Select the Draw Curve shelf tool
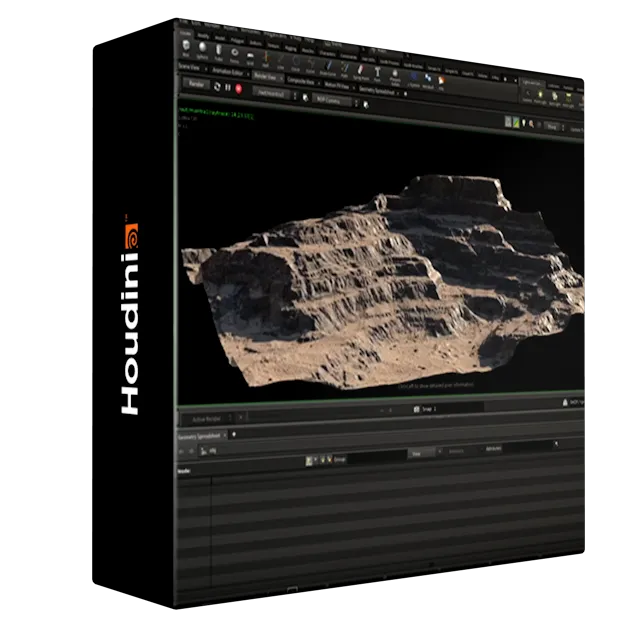This screenshot has width=630, height=630. 328,68
